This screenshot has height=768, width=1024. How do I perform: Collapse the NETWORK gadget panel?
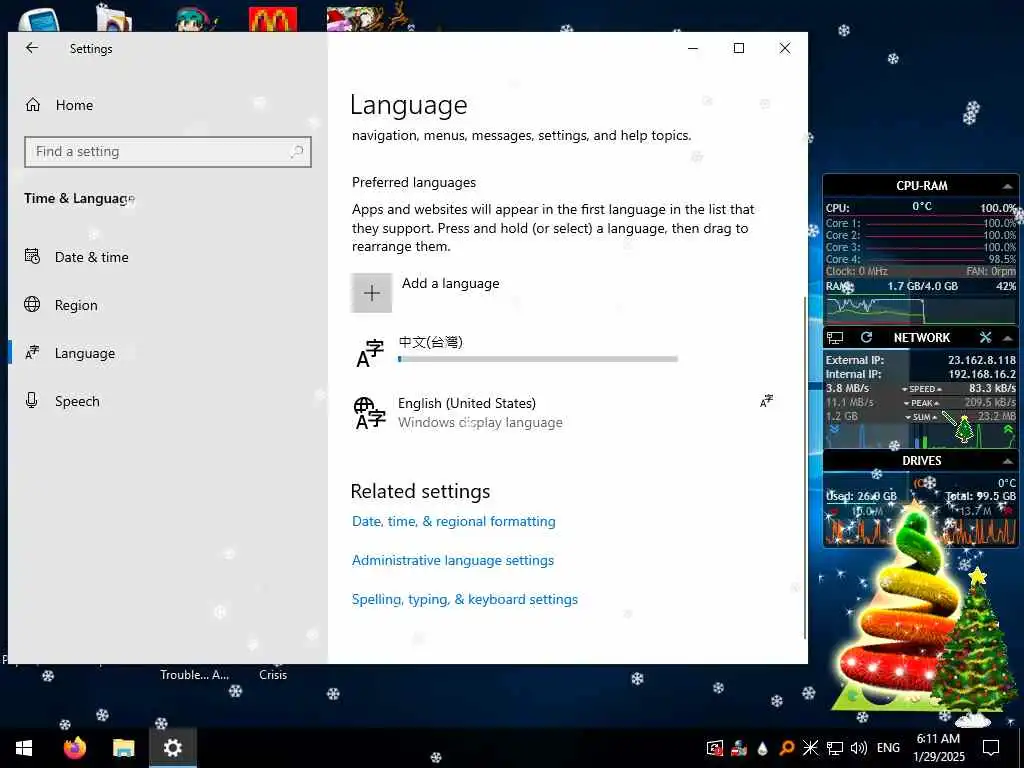pyautogui.click(x=1008, y=338)
